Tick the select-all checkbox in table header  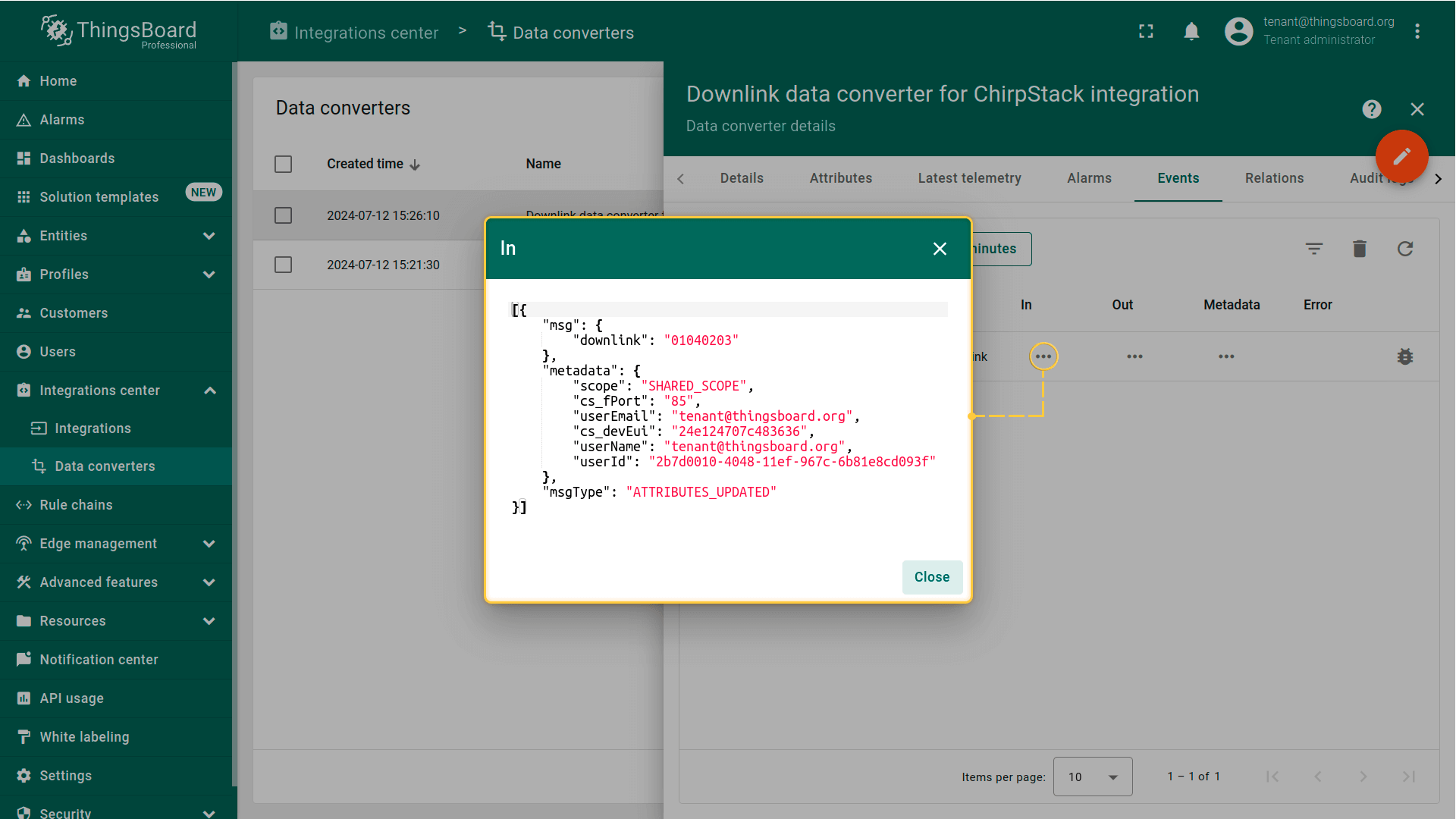pyautogui.click(x=283, y=164)
